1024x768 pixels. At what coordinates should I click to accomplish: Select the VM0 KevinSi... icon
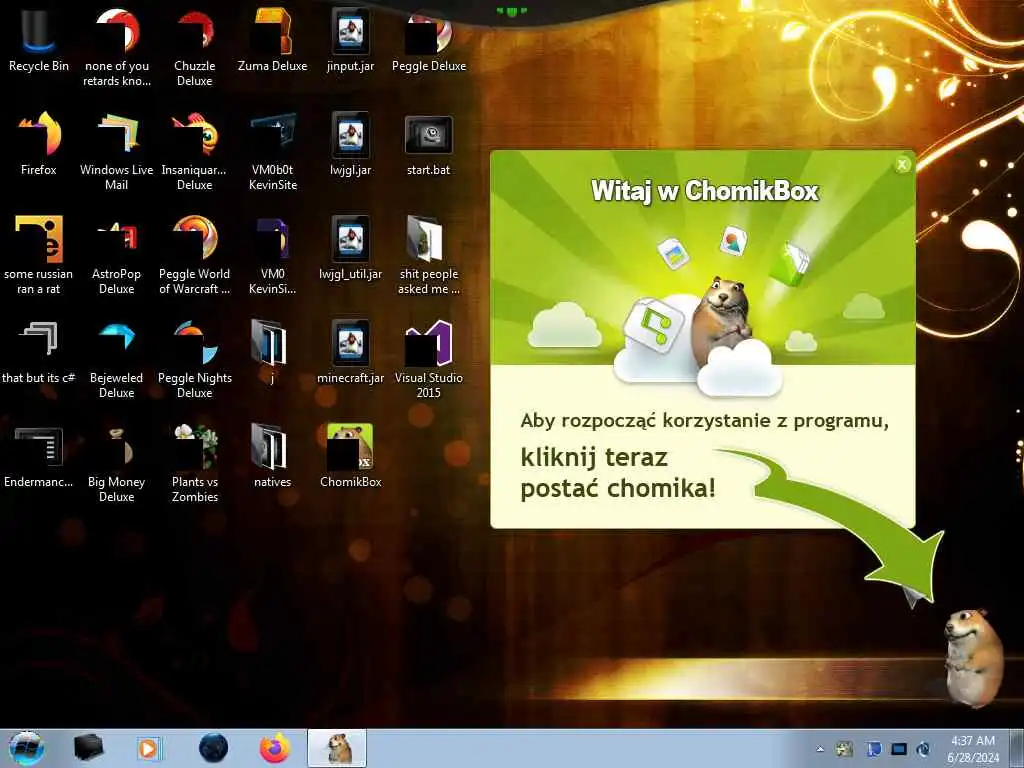(x=272, y=255)
